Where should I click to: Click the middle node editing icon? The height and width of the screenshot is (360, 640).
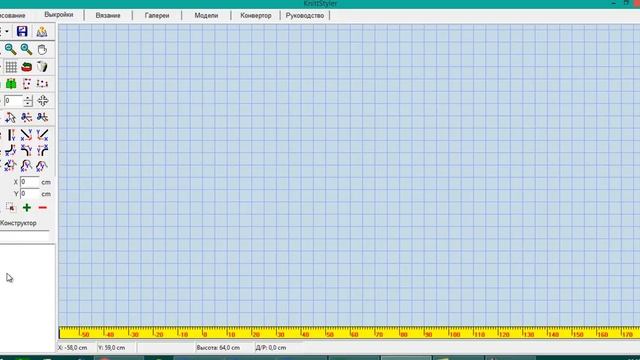27,118
